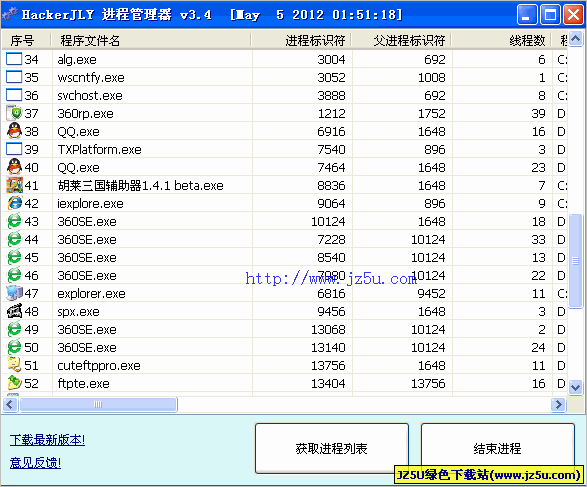Click the horizontal scrollbar left arrow
587x487 pixels.
(x=10, y=404)
